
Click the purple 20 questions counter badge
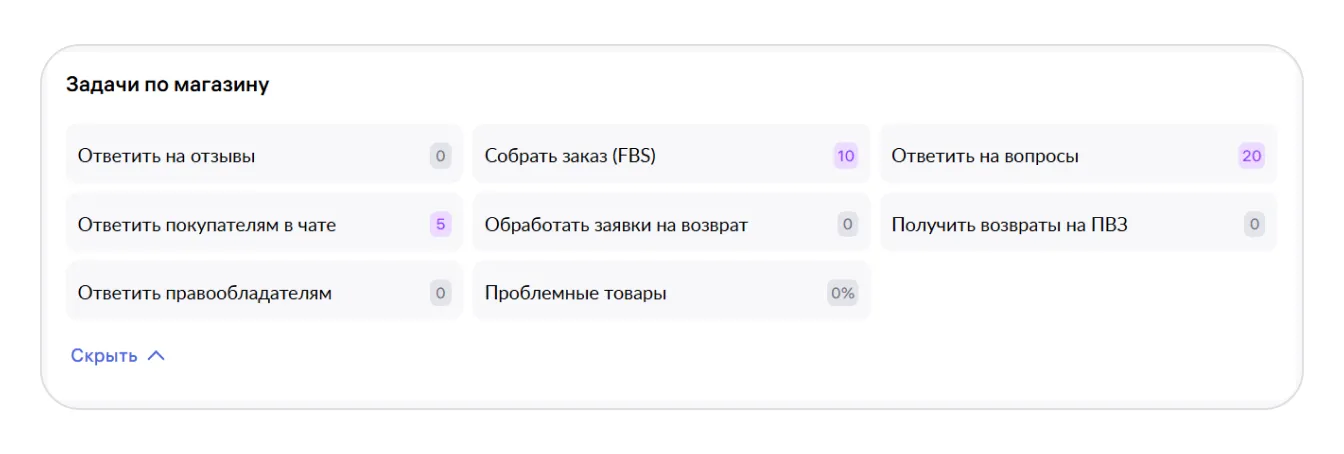click(x=1251, y=156)
